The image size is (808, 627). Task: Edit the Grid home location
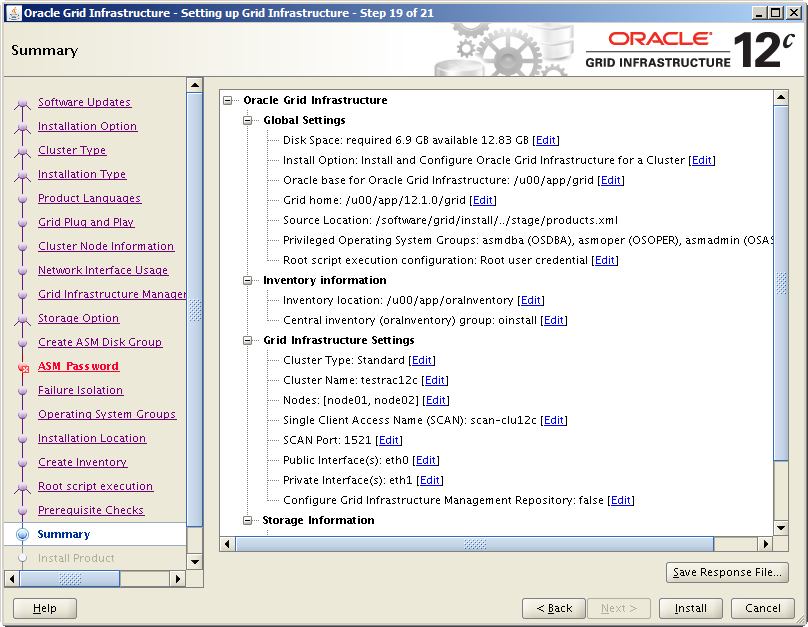click(x=483, y=200)
